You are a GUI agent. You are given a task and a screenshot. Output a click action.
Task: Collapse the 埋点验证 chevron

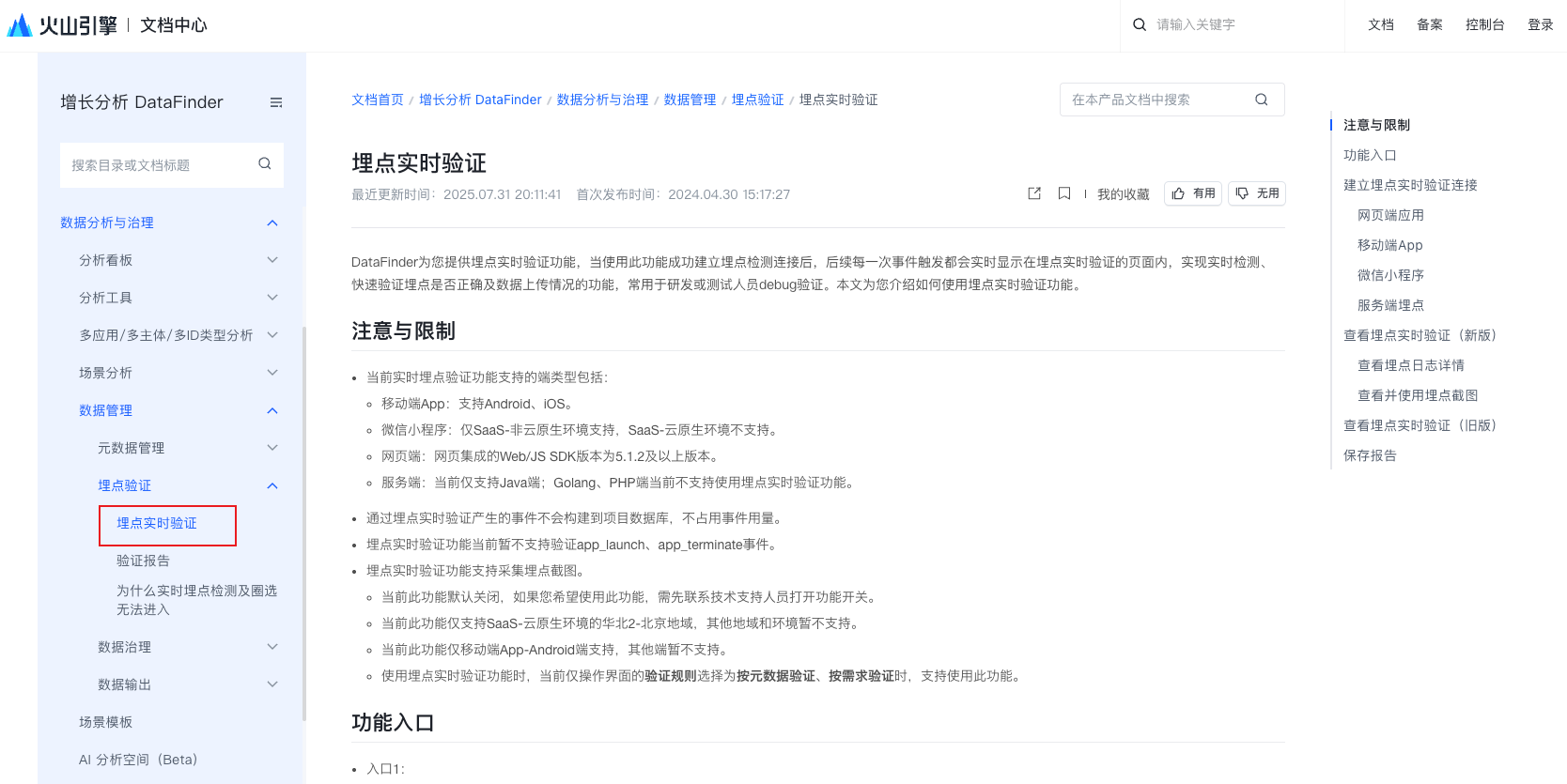pyautogui.click(x=272, y=485)
